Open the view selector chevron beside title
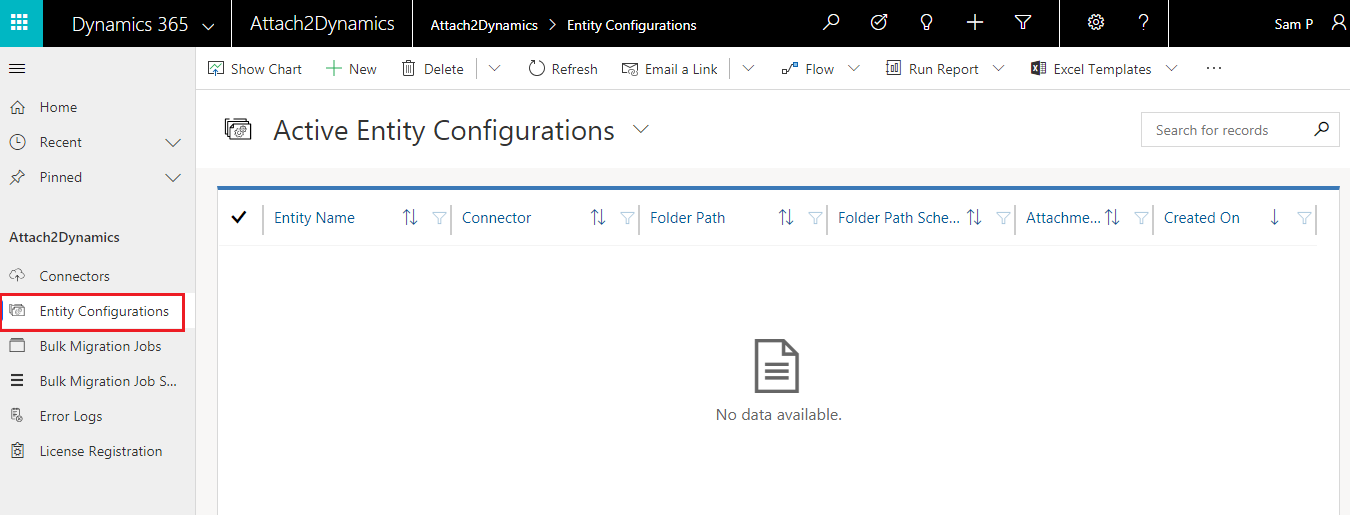Viewport: 1350px width, 515px height. [x=641, y=130]
